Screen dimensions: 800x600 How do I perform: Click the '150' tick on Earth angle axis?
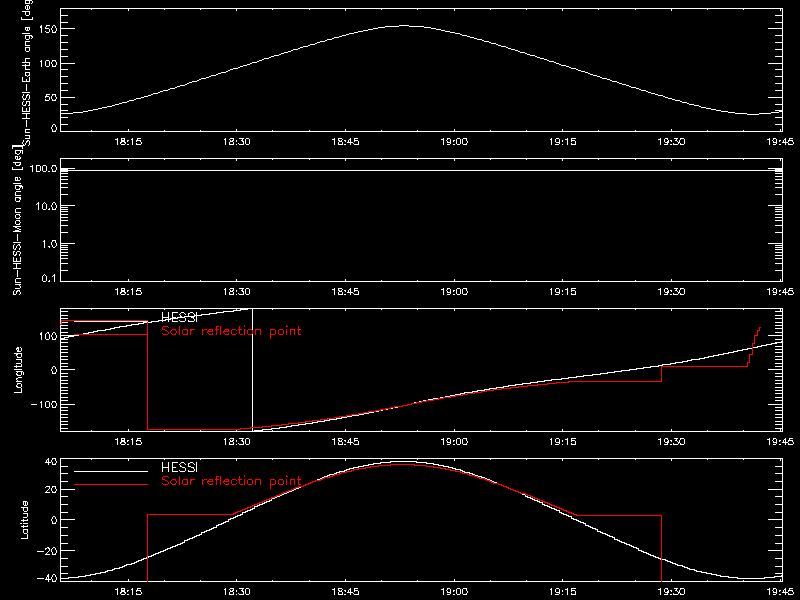pyautogui.click(x=47, y=29)
